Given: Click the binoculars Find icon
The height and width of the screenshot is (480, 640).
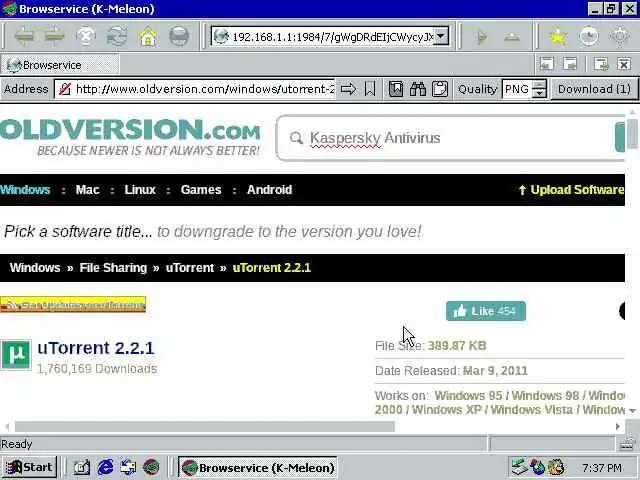Looking at the screenshot, I should pos(418,89).
